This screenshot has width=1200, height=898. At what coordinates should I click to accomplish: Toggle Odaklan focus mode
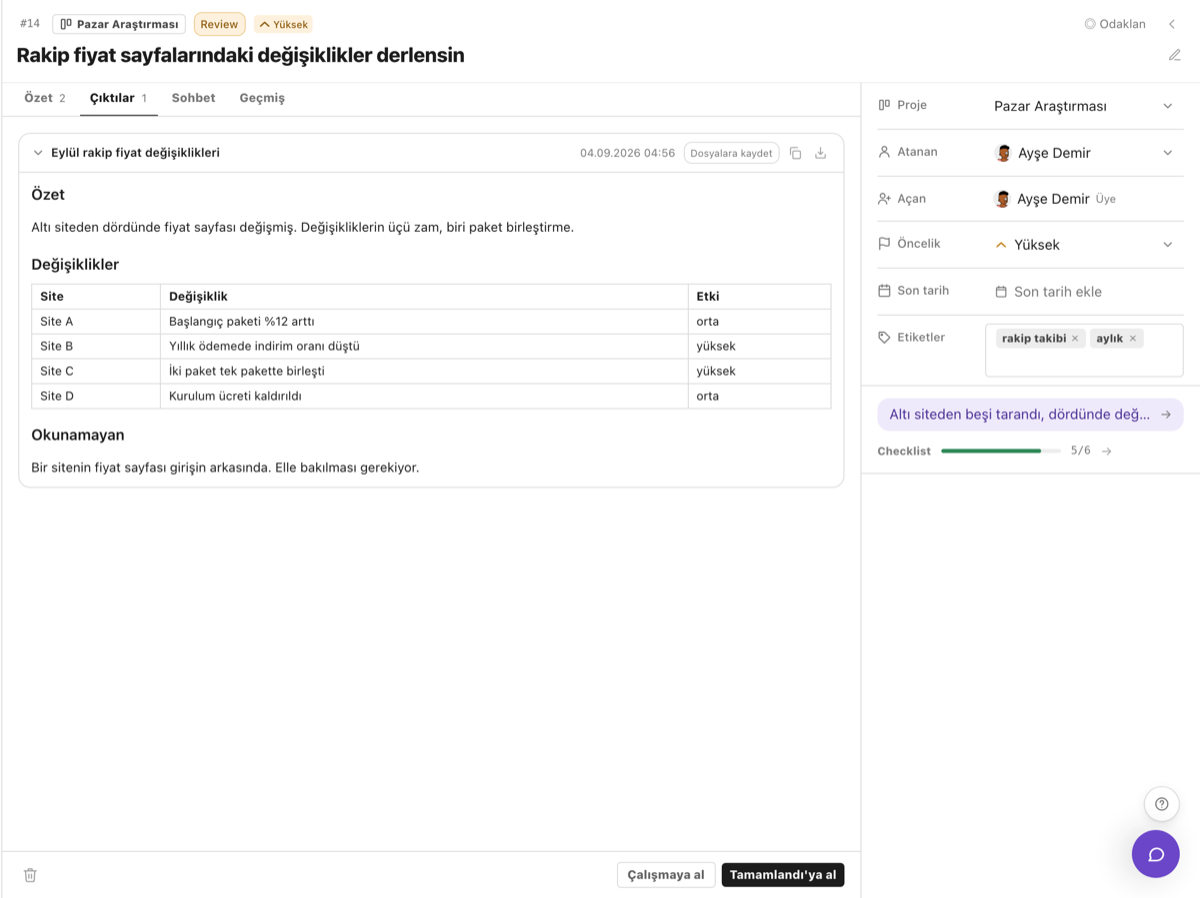[x=1115, y=24]
